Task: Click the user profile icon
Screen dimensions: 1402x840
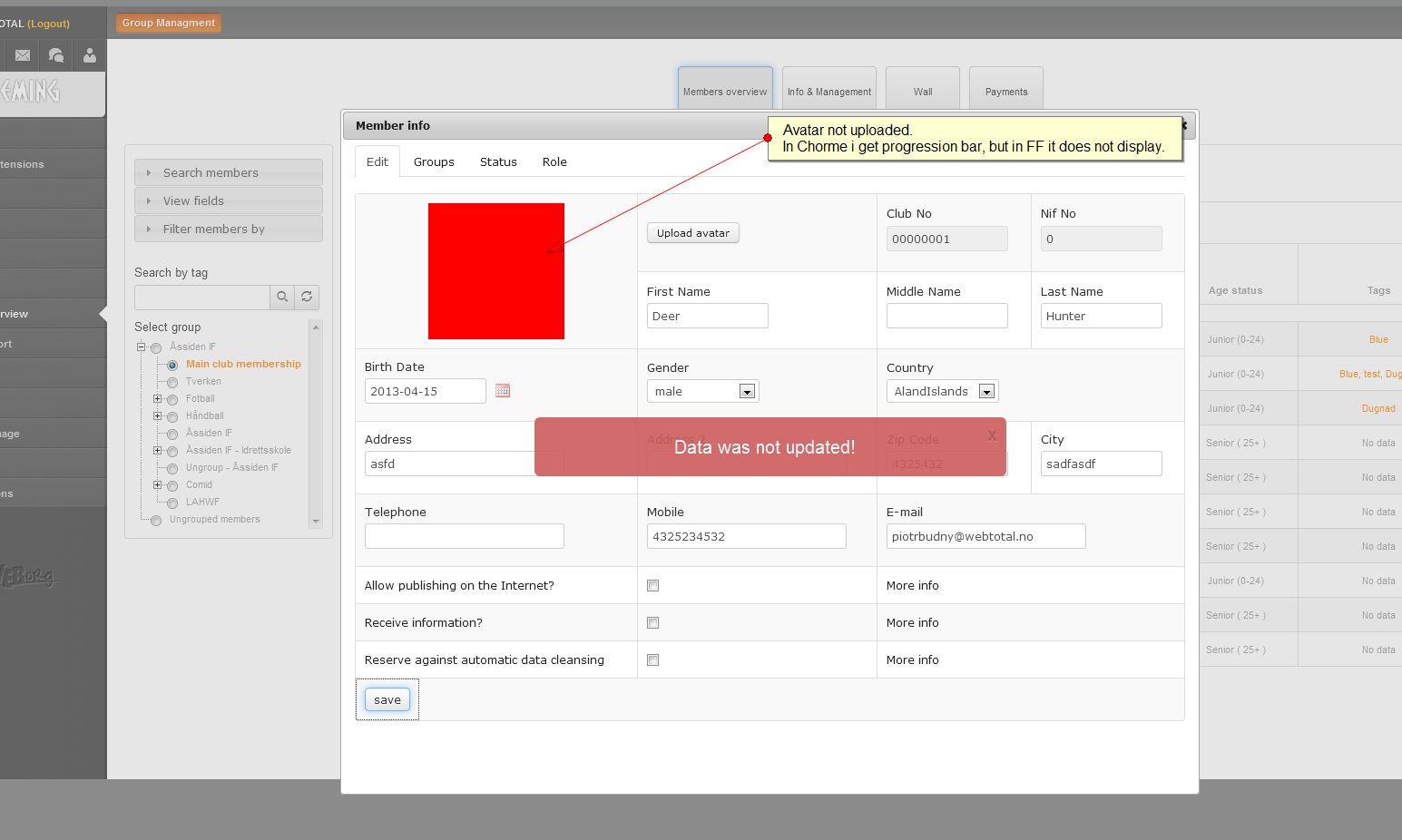Action: click(x=90, y=55)
